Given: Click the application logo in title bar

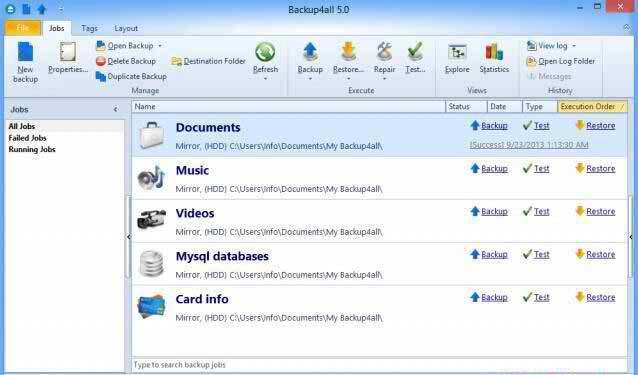Looking at the screenshot, I should [x=11, y=9].
